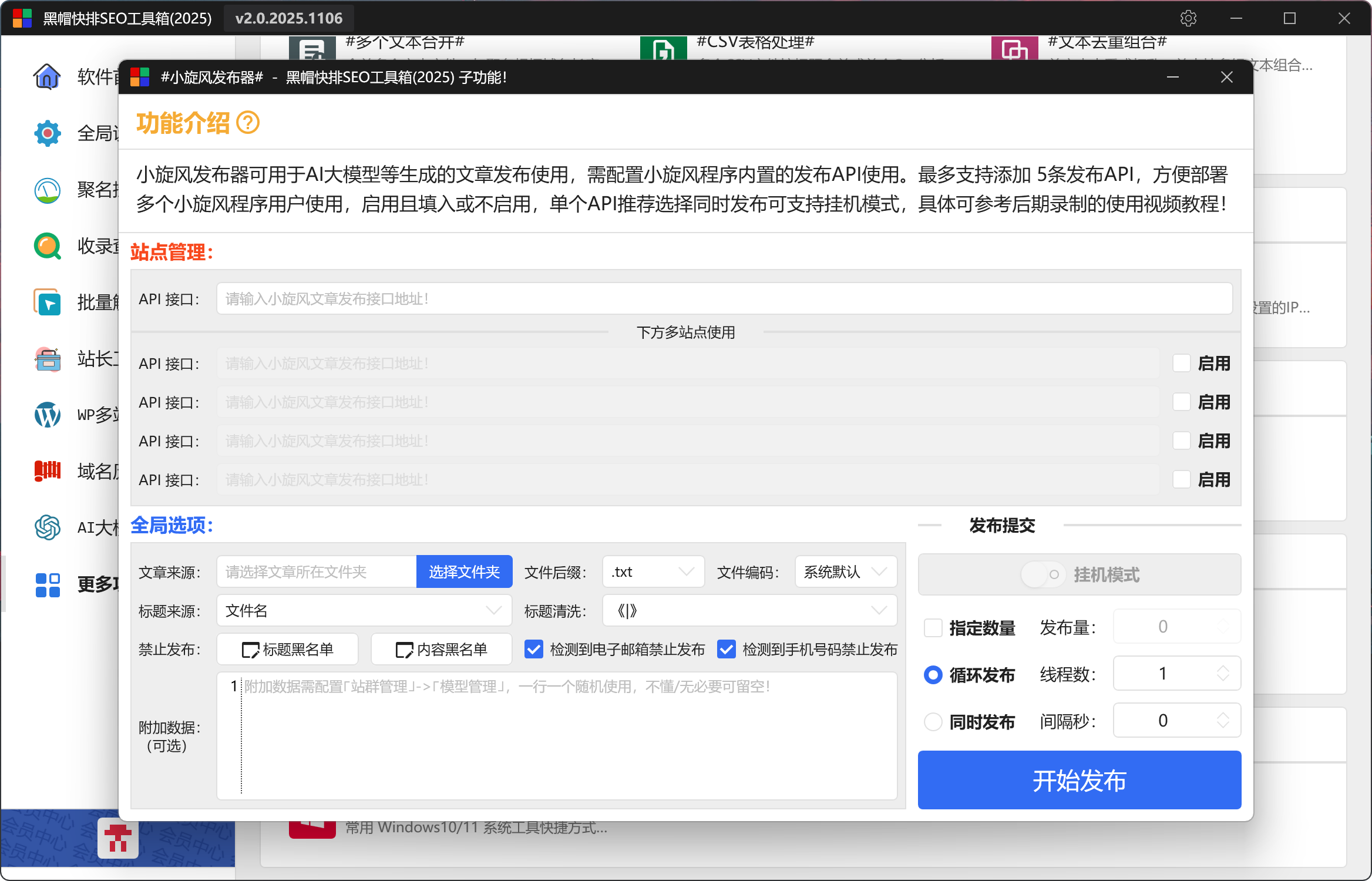Click the help question mark beside 功能介绍
This screenshot has height=881, width=1372.
248,123
